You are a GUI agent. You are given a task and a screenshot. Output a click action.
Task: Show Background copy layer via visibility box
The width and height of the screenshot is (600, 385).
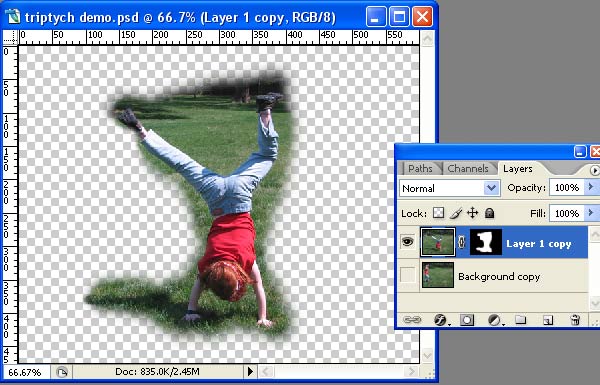[x=408, y=275]
